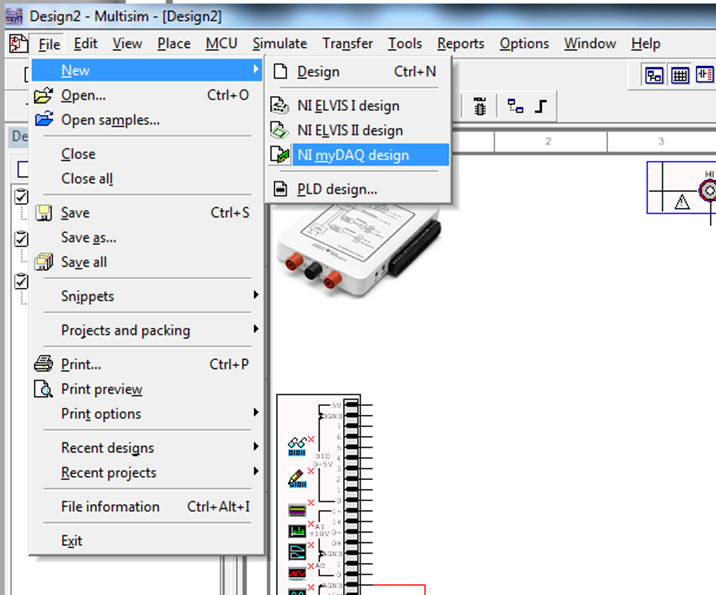The width and height of the screenshot is (716, 595).
Task: Click the blank page icon beside Design
Action: pyautogui.click(x=280, y=71)
